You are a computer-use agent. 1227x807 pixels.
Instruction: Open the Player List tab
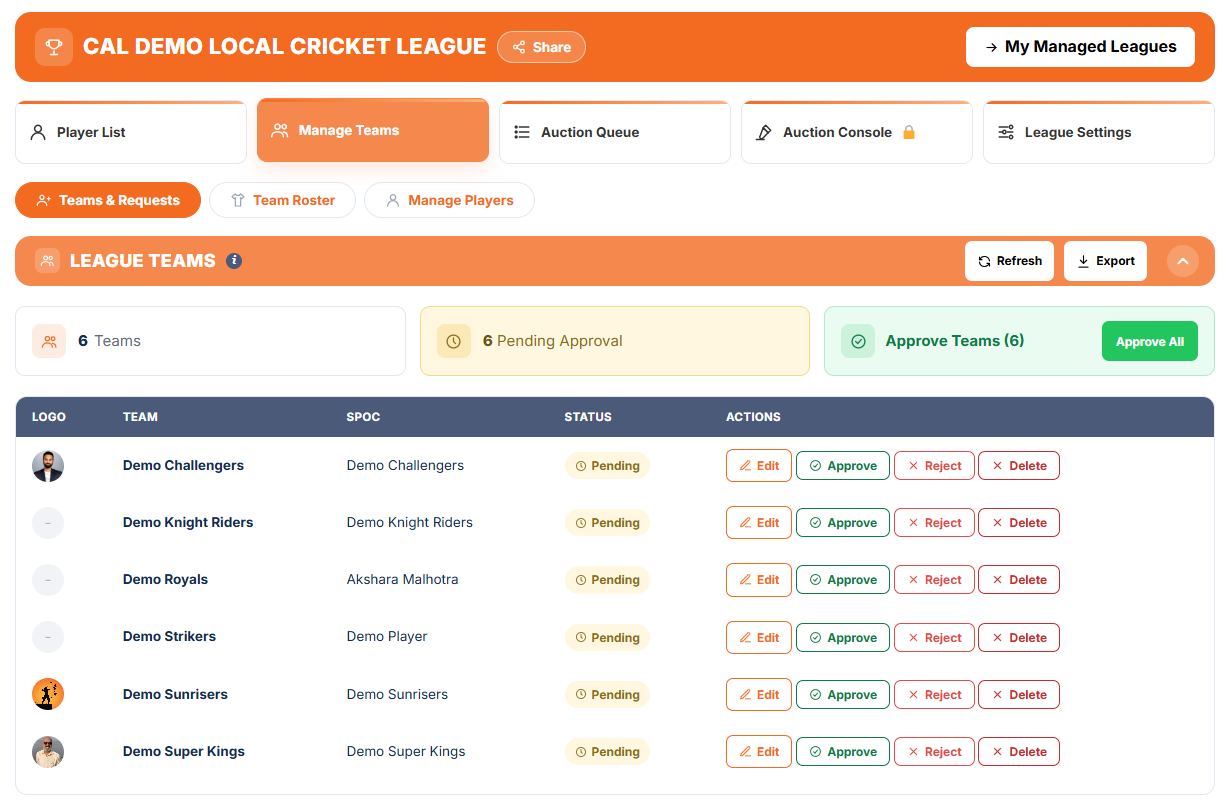pos(131,132)
